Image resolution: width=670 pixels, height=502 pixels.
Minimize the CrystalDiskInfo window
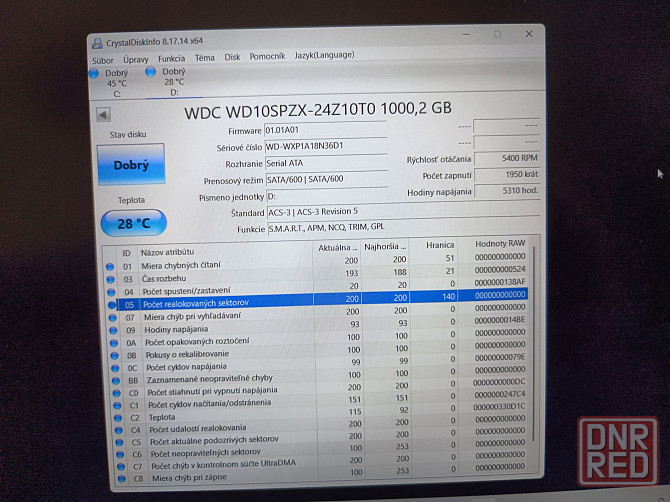[466, 35]
